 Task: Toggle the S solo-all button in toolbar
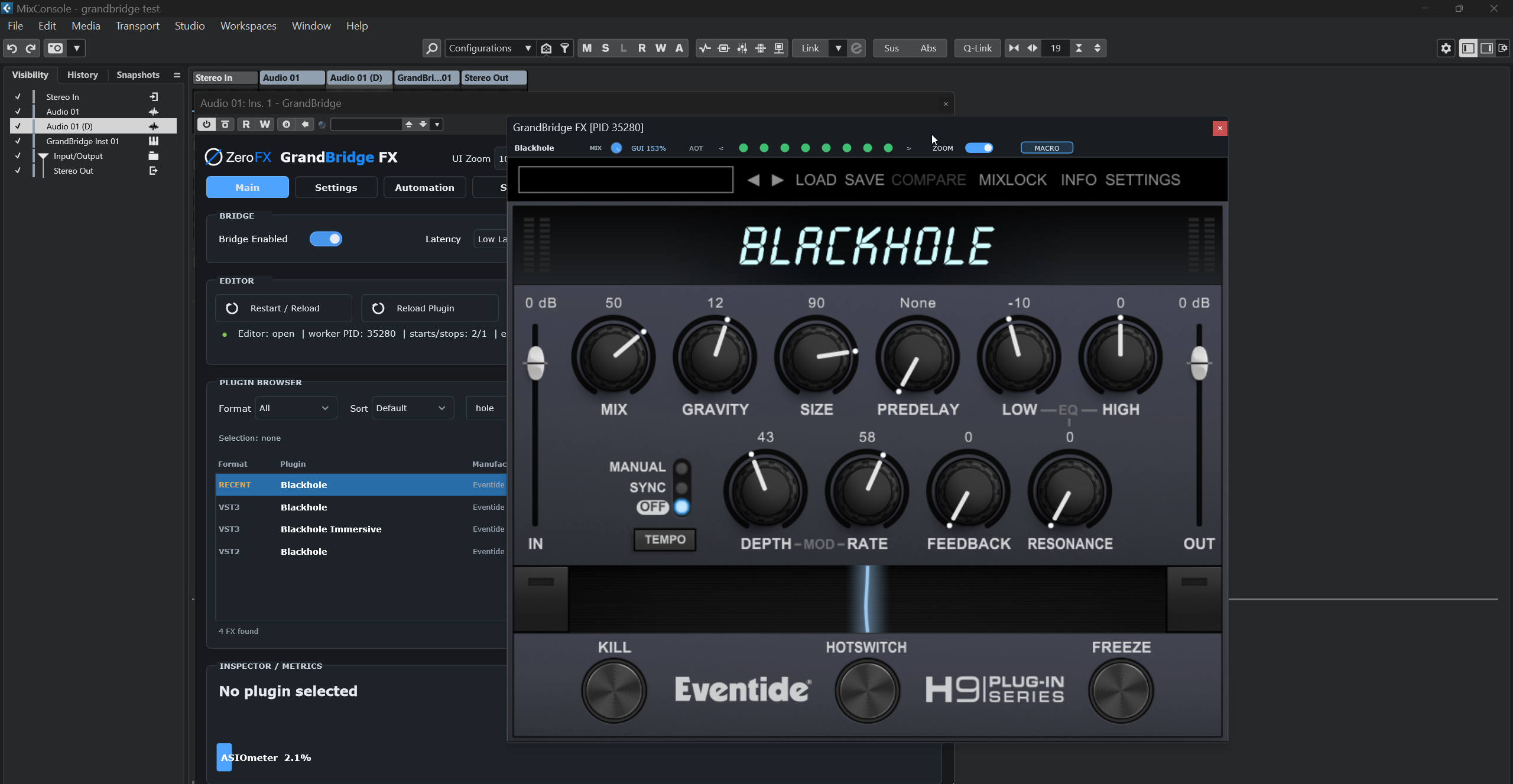[x=605, y=48]
